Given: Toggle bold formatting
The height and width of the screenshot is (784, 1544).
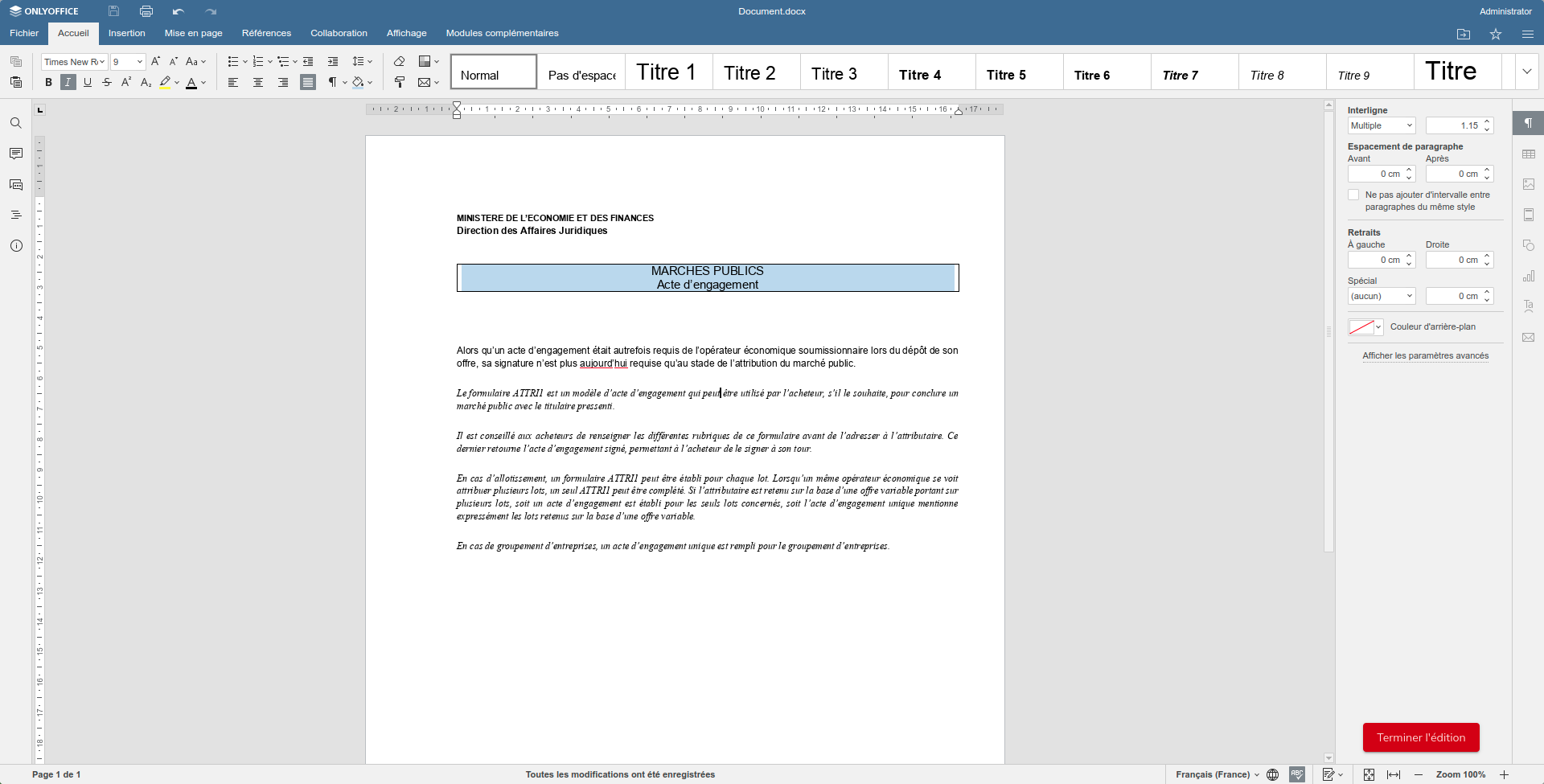Looking at the screenshot, I should pyautogui.click(x=48, y=82).
